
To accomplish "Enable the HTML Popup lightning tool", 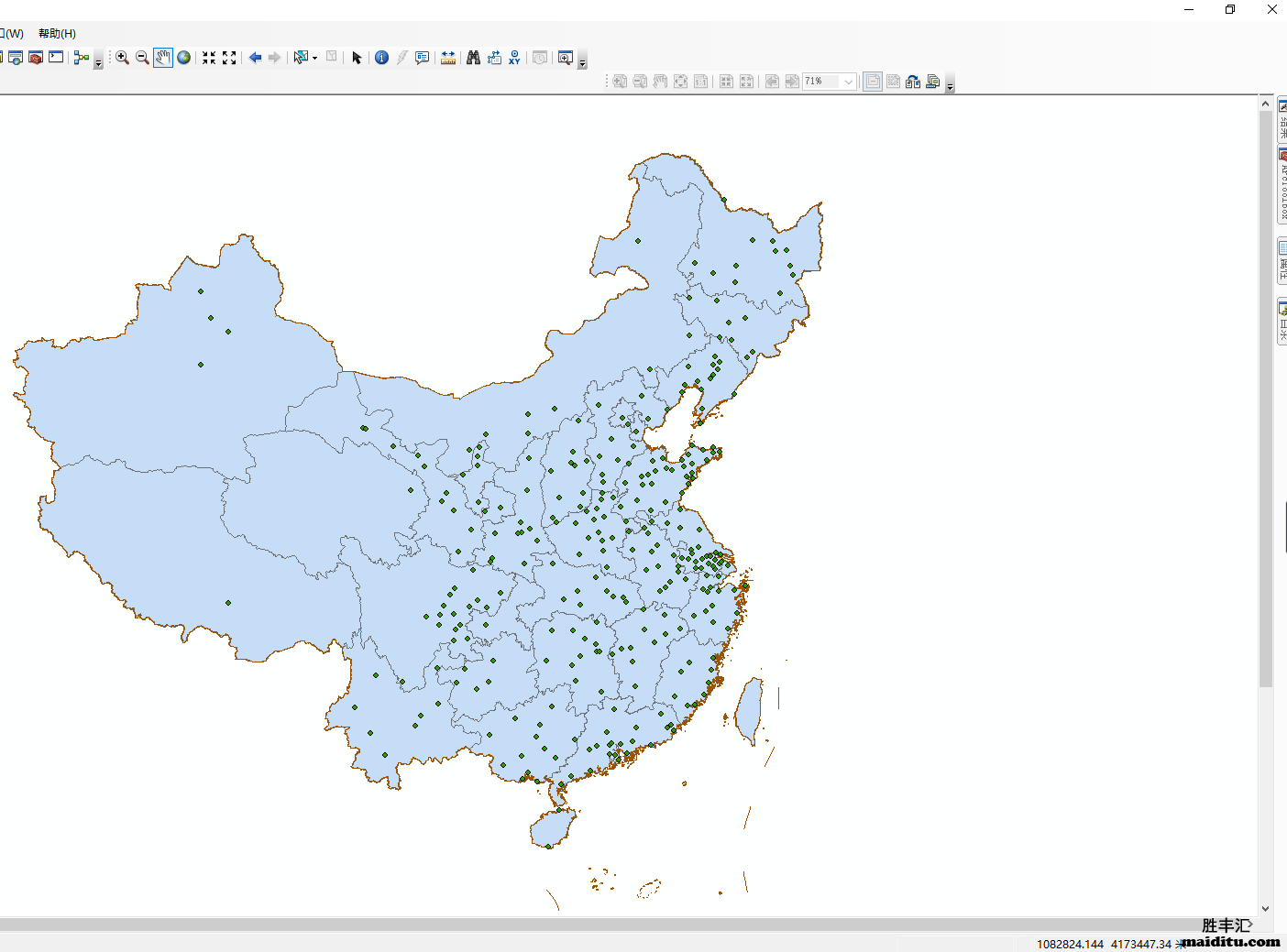I will [x=401, y=58].
